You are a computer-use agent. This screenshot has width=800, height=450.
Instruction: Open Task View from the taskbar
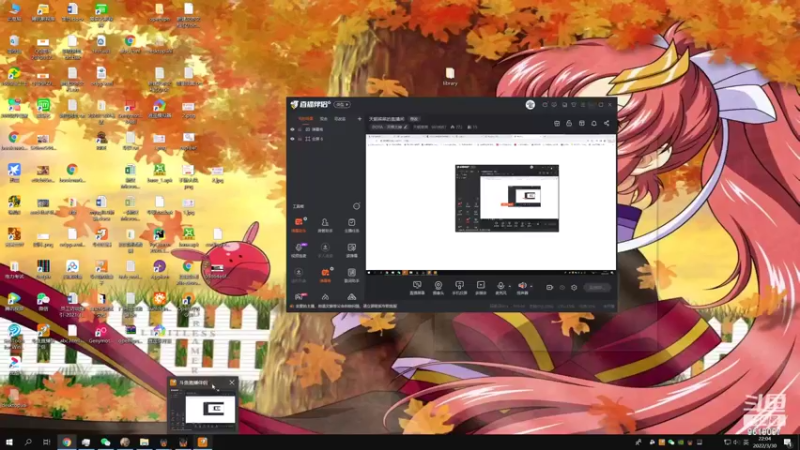pos(47,442)
